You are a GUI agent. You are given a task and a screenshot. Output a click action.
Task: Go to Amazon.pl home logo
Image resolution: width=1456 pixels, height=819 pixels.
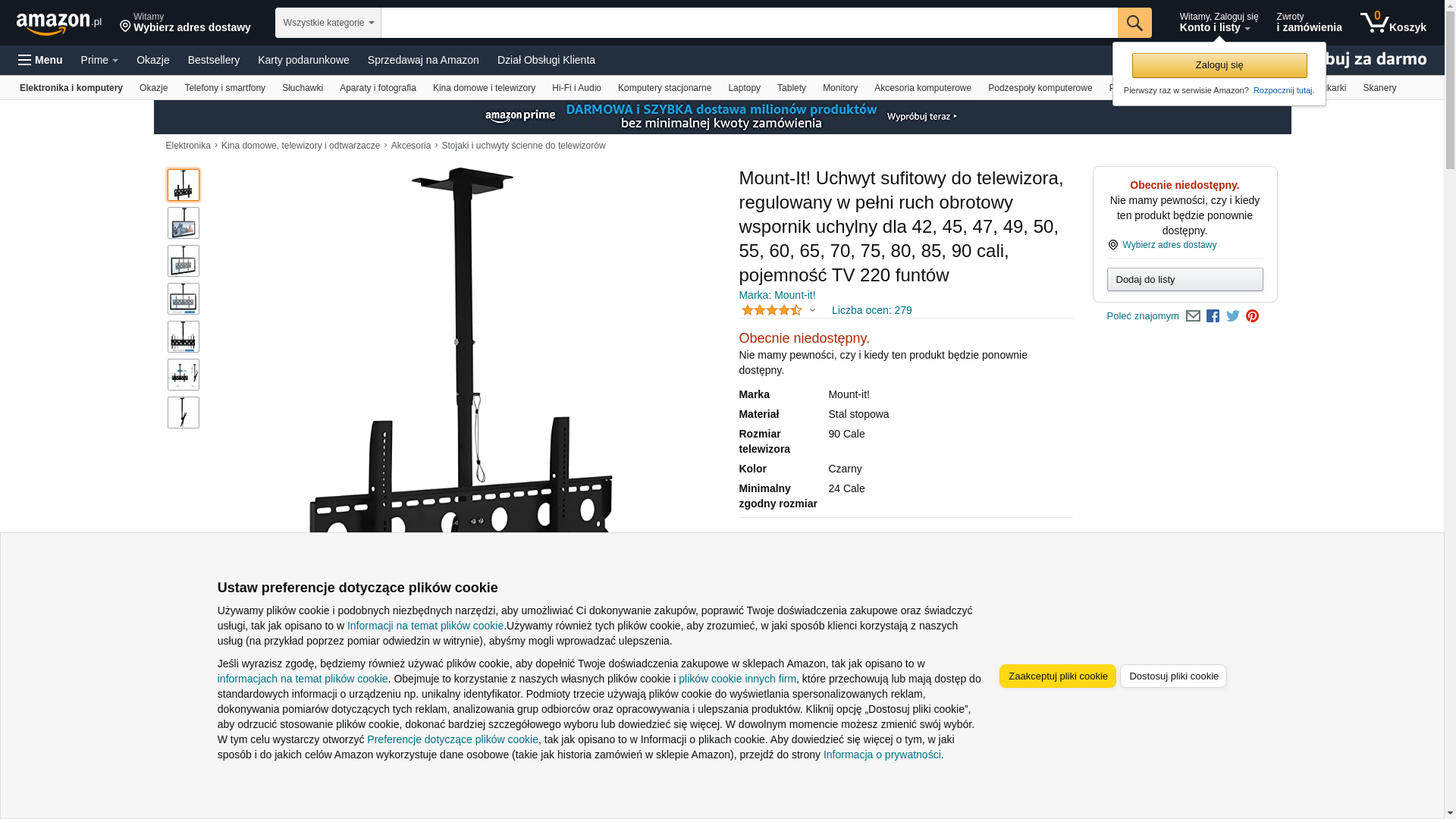click(59, 24)
